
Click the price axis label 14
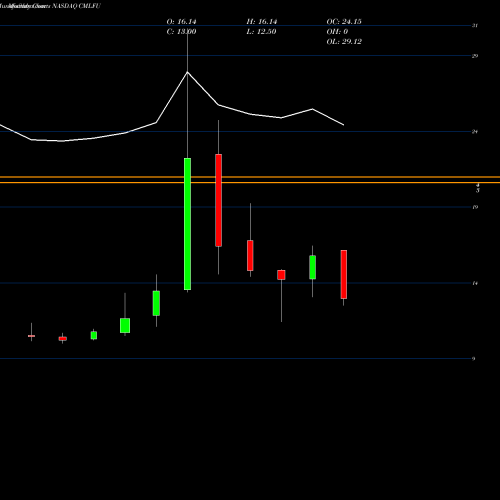[x=475, y=283]
